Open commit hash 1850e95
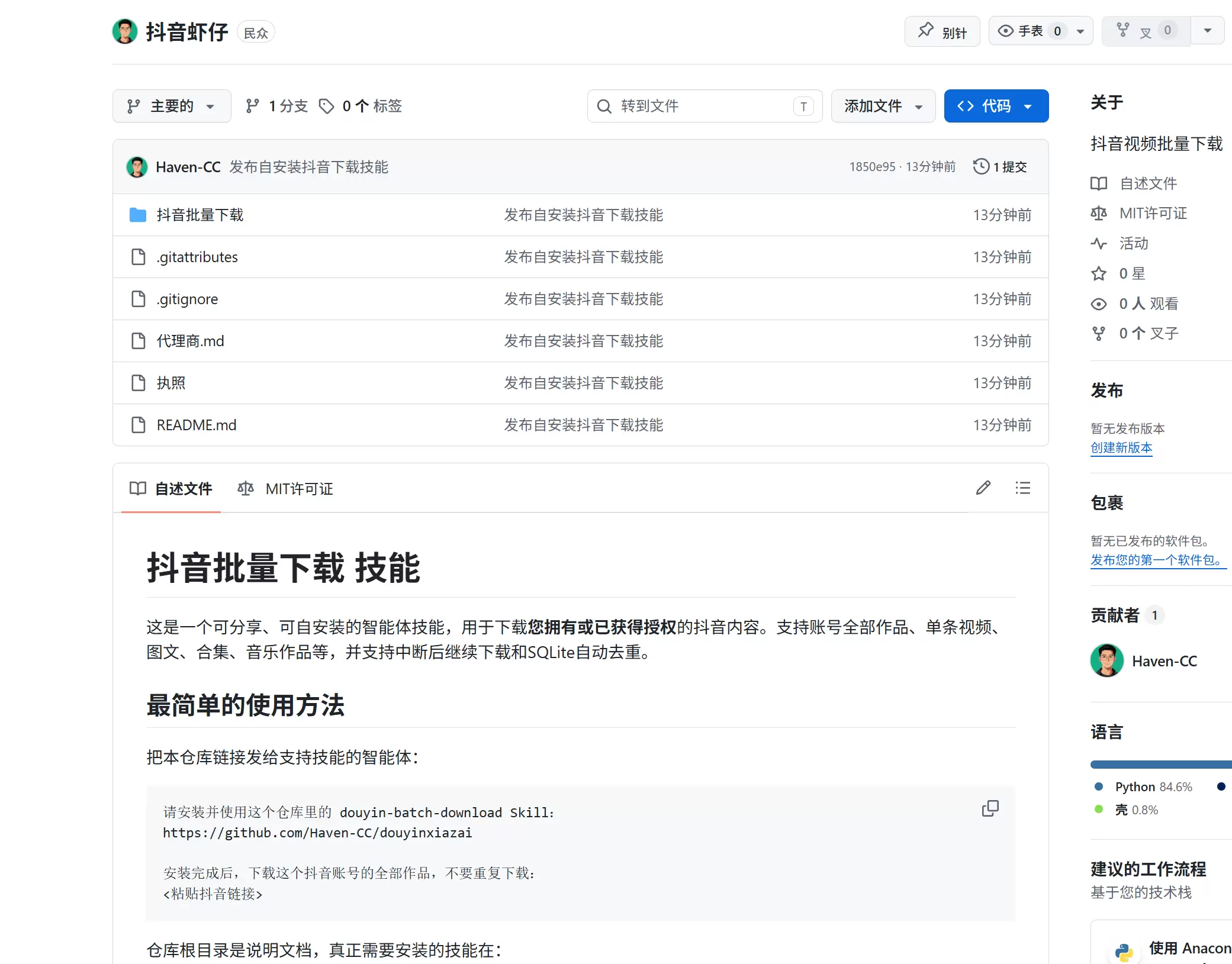The height and width of the screenshot is (964, 1232). (x=872, y=167)
